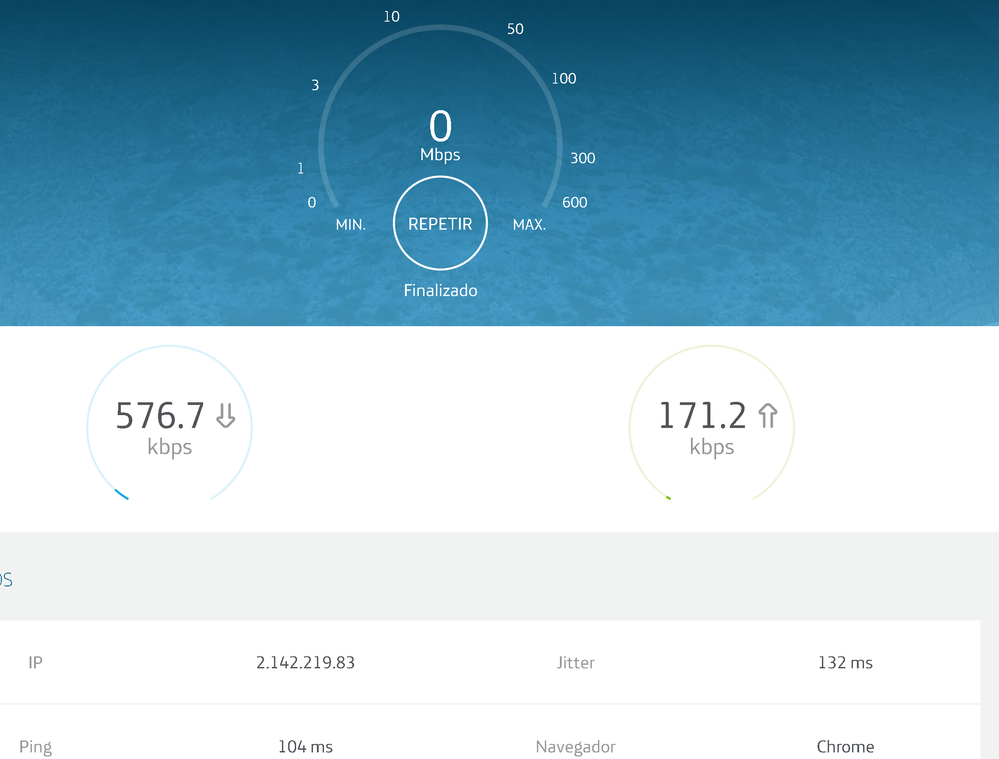Click the IP address 2.142.219.83
The width and height of the screenshot is (999, 759).
[305, 663]
